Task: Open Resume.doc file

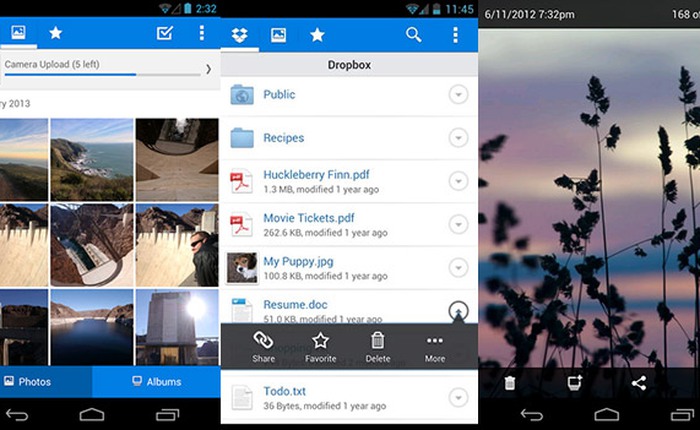Action: 349,307
